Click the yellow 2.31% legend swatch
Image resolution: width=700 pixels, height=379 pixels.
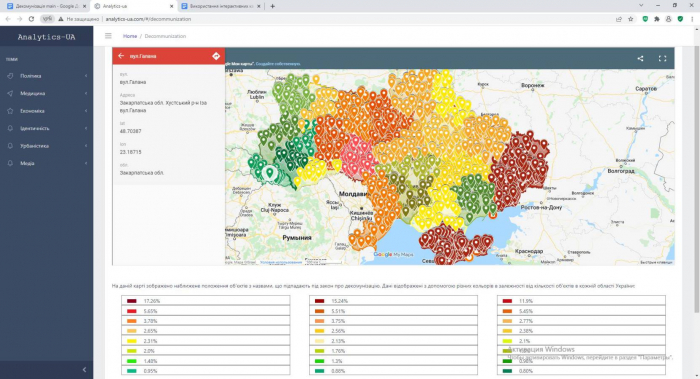click(131, 341)
